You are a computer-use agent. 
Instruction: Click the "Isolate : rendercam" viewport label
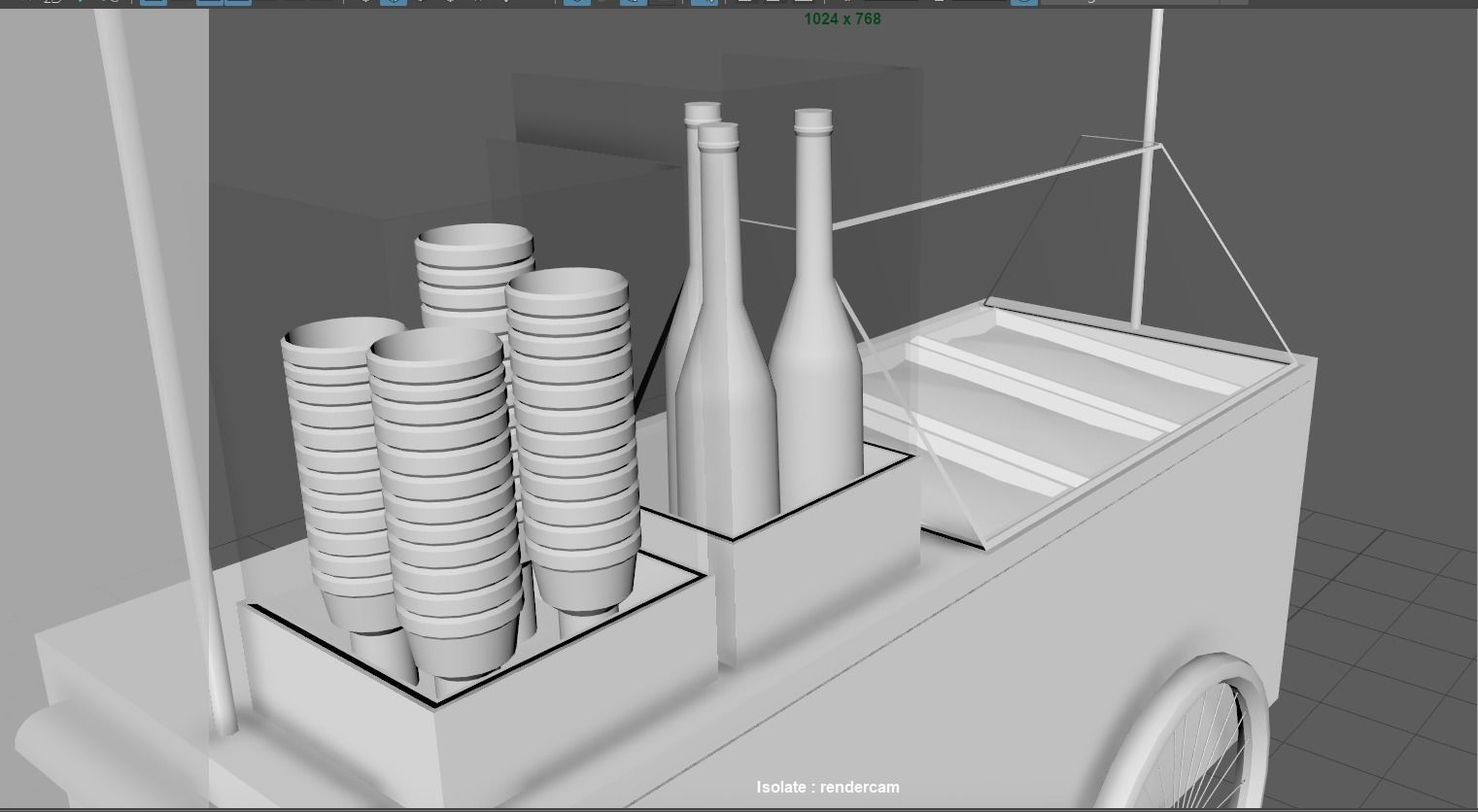828,787
